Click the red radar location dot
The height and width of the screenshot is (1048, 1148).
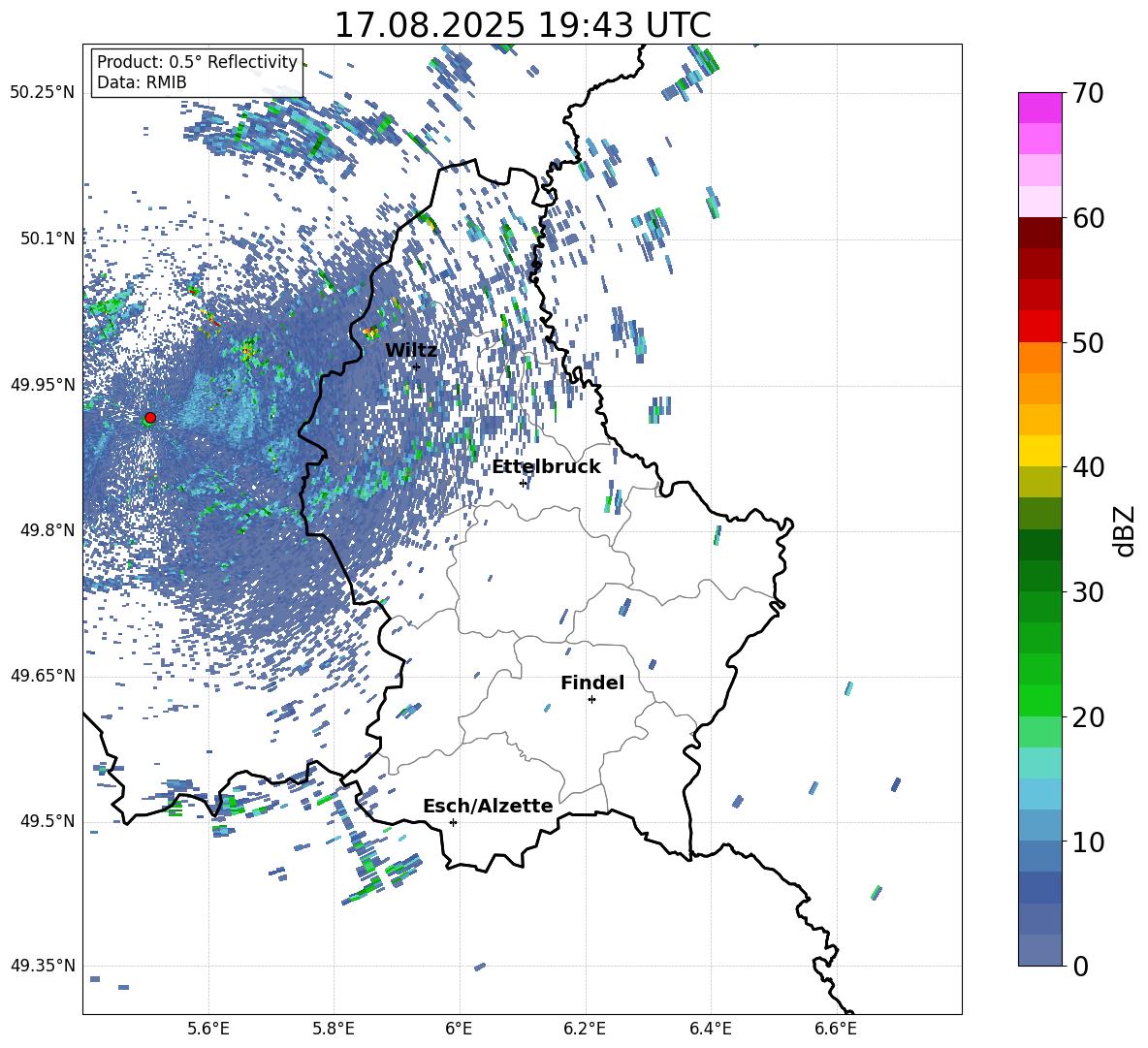150,418
